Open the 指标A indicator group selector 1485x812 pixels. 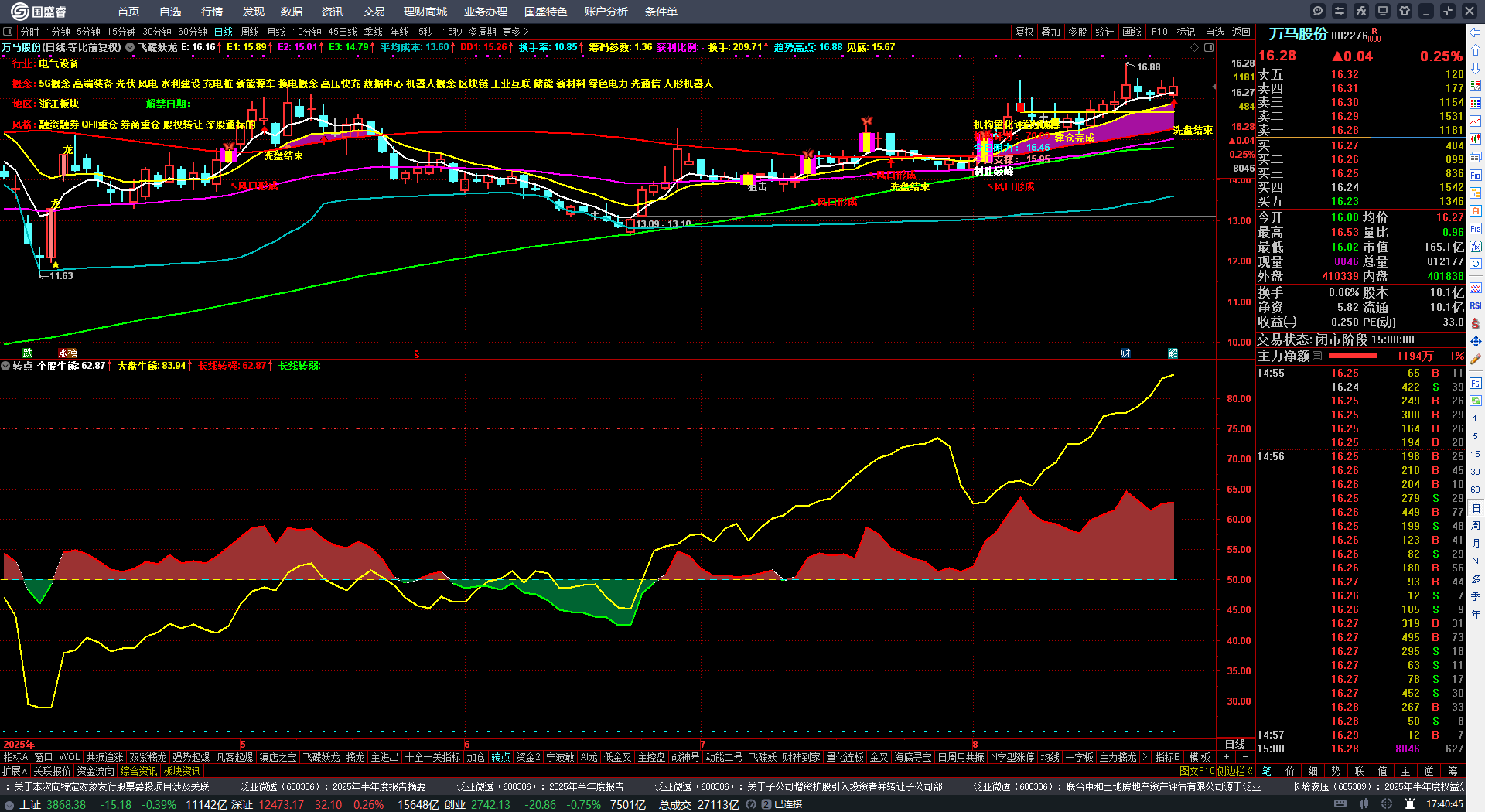pos(15,757)
